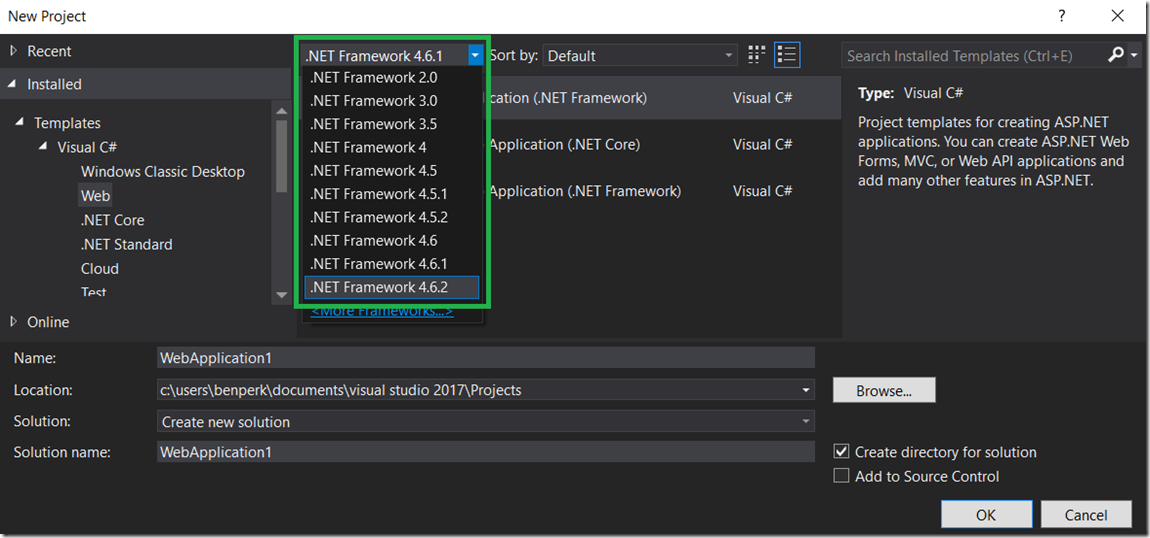Collapse the Templates tree node

pos(20,122)
